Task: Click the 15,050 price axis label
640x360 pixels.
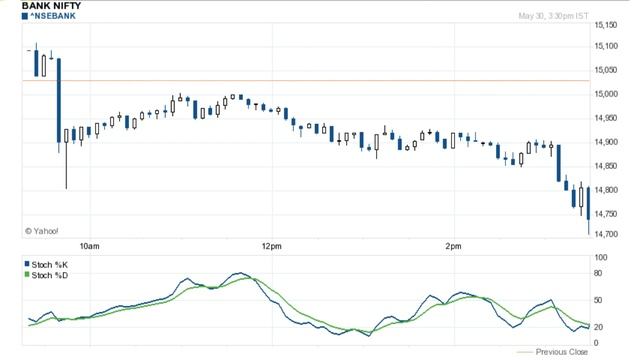Action: tap(606, 70)
